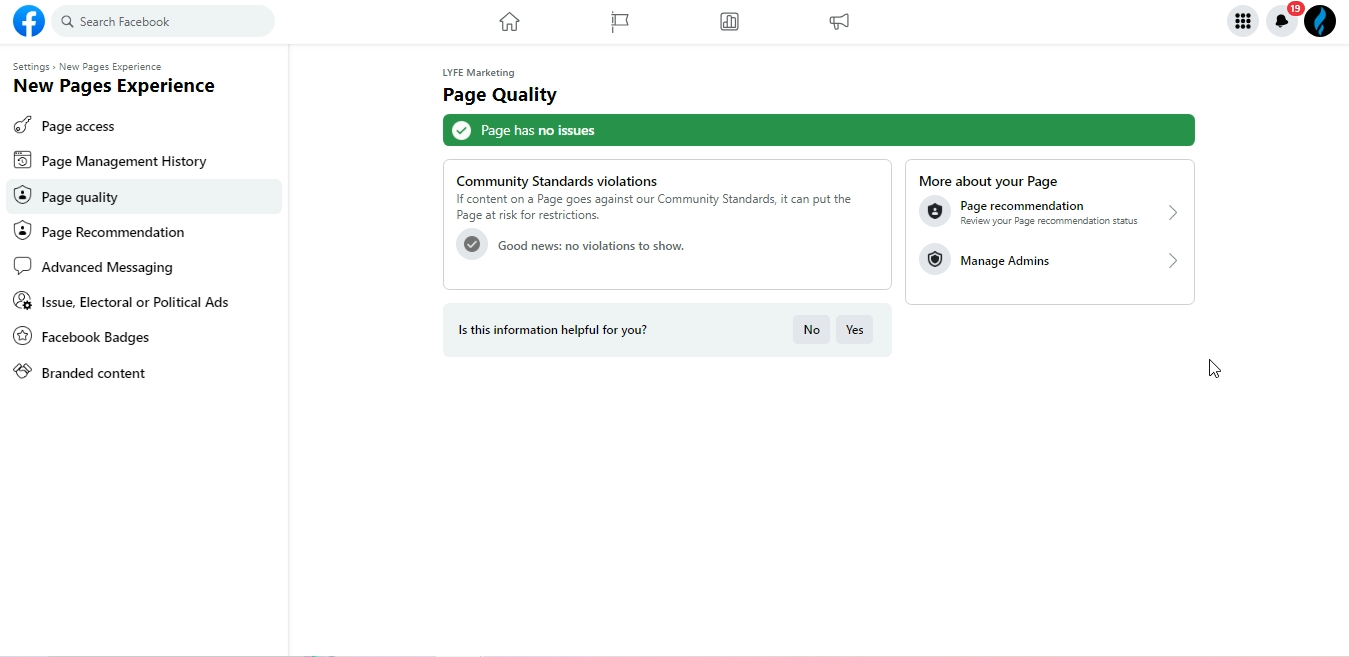The width and height of the screenshot is (1349, 657).
Task: Click the Facebook logo icon
Action: click(29, 21)
